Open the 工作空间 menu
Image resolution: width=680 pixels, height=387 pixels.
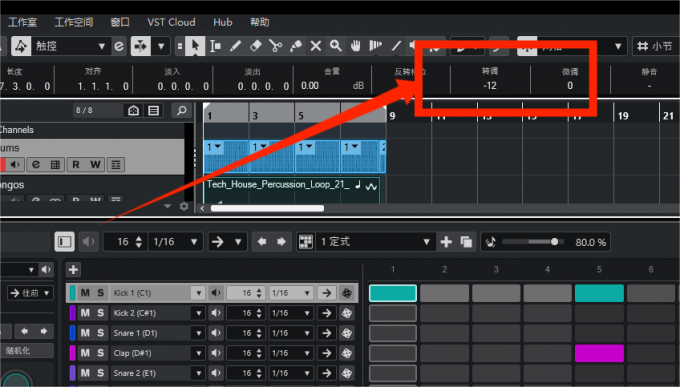(74, 22)
